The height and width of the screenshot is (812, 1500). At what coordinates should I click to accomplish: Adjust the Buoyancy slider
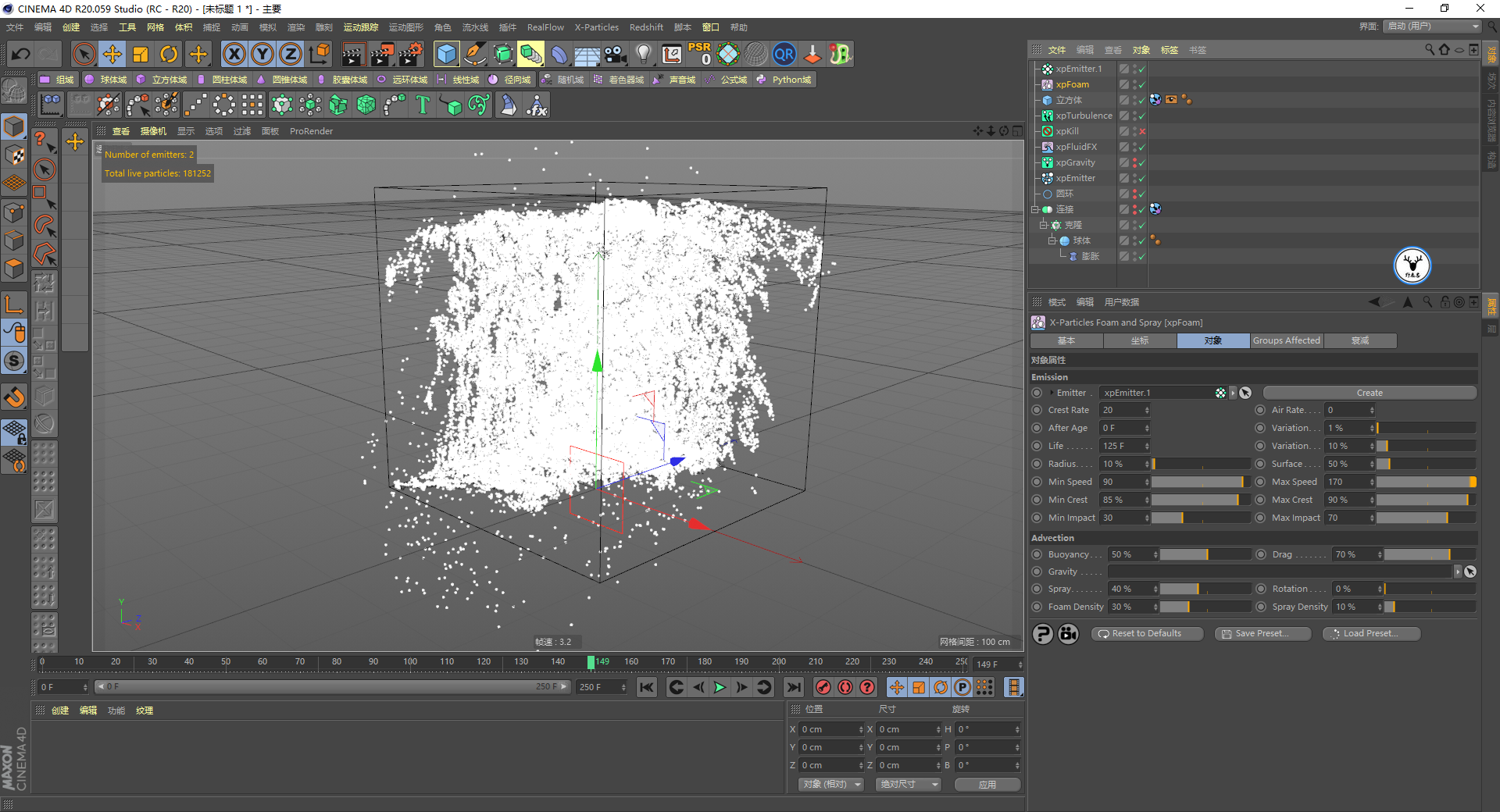tap(1205, 554)
